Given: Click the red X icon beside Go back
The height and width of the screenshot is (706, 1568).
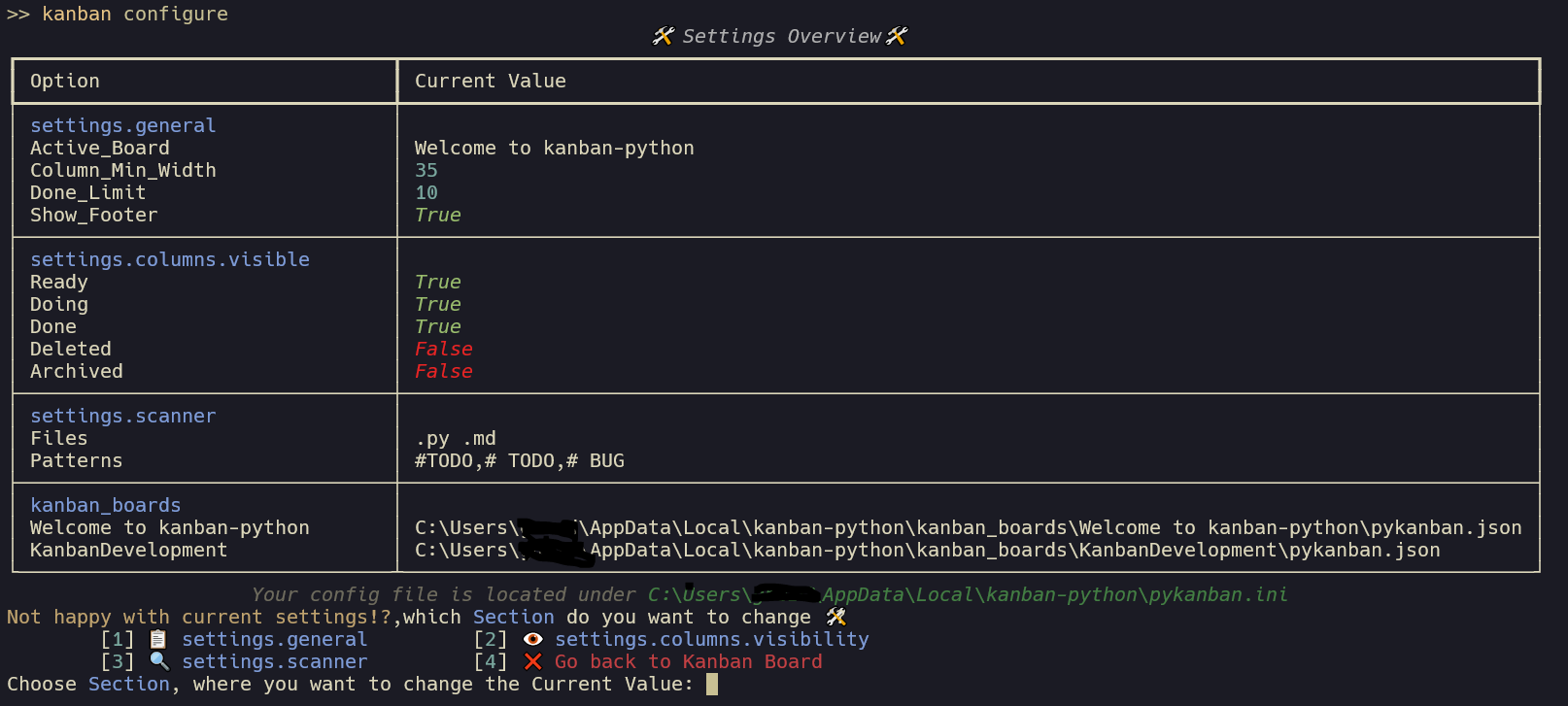Looking at the screenshot, I should [x=532, y=661].
